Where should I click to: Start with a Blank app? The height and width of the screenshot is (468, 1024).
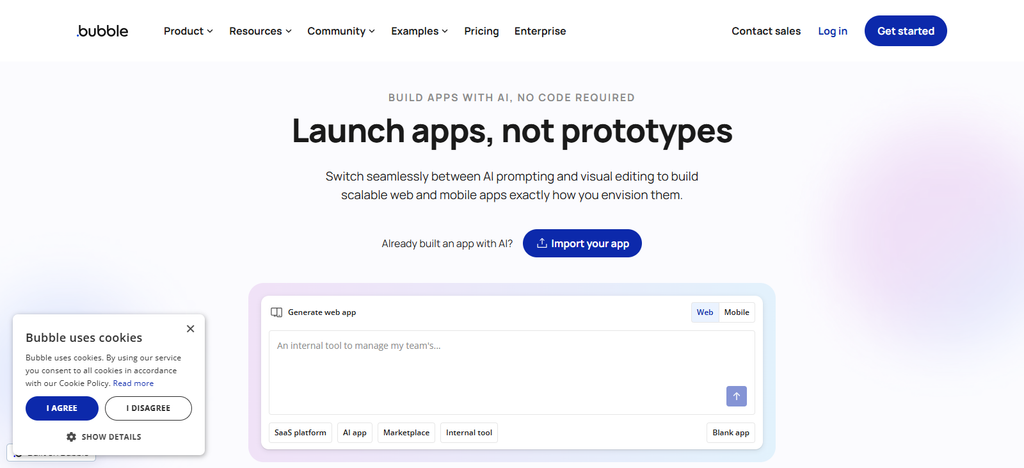(731, 433)
